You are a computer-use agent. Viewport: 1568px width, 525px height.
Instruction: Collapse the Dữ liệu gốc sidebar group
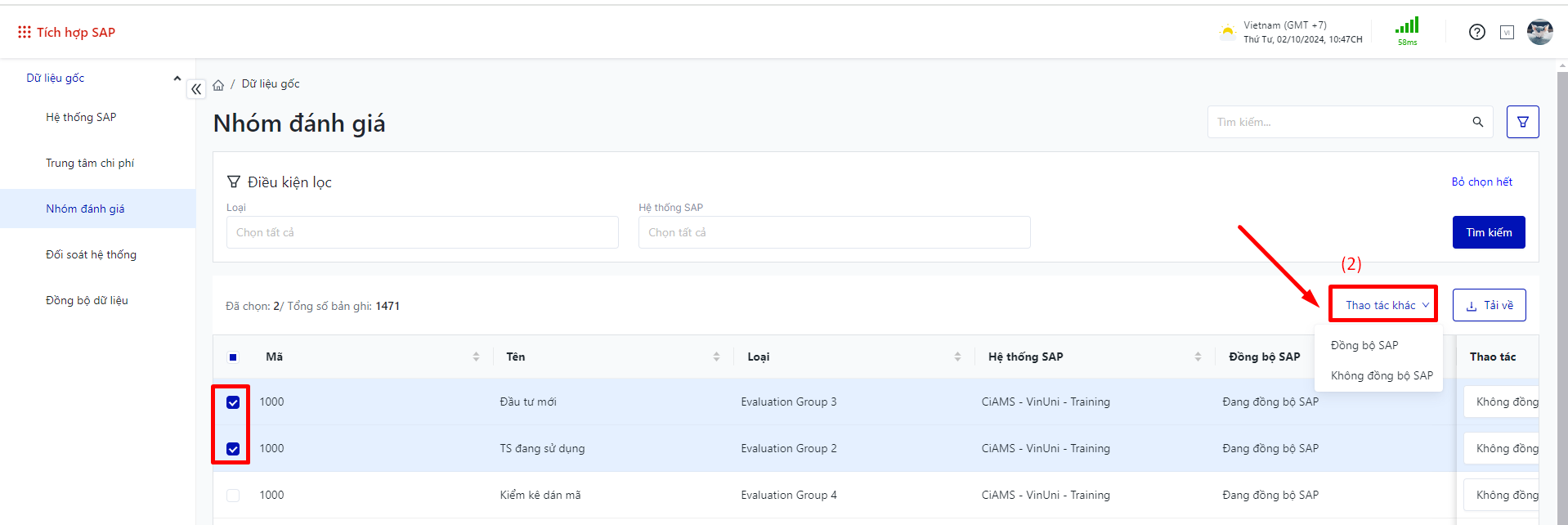[177, 79]
